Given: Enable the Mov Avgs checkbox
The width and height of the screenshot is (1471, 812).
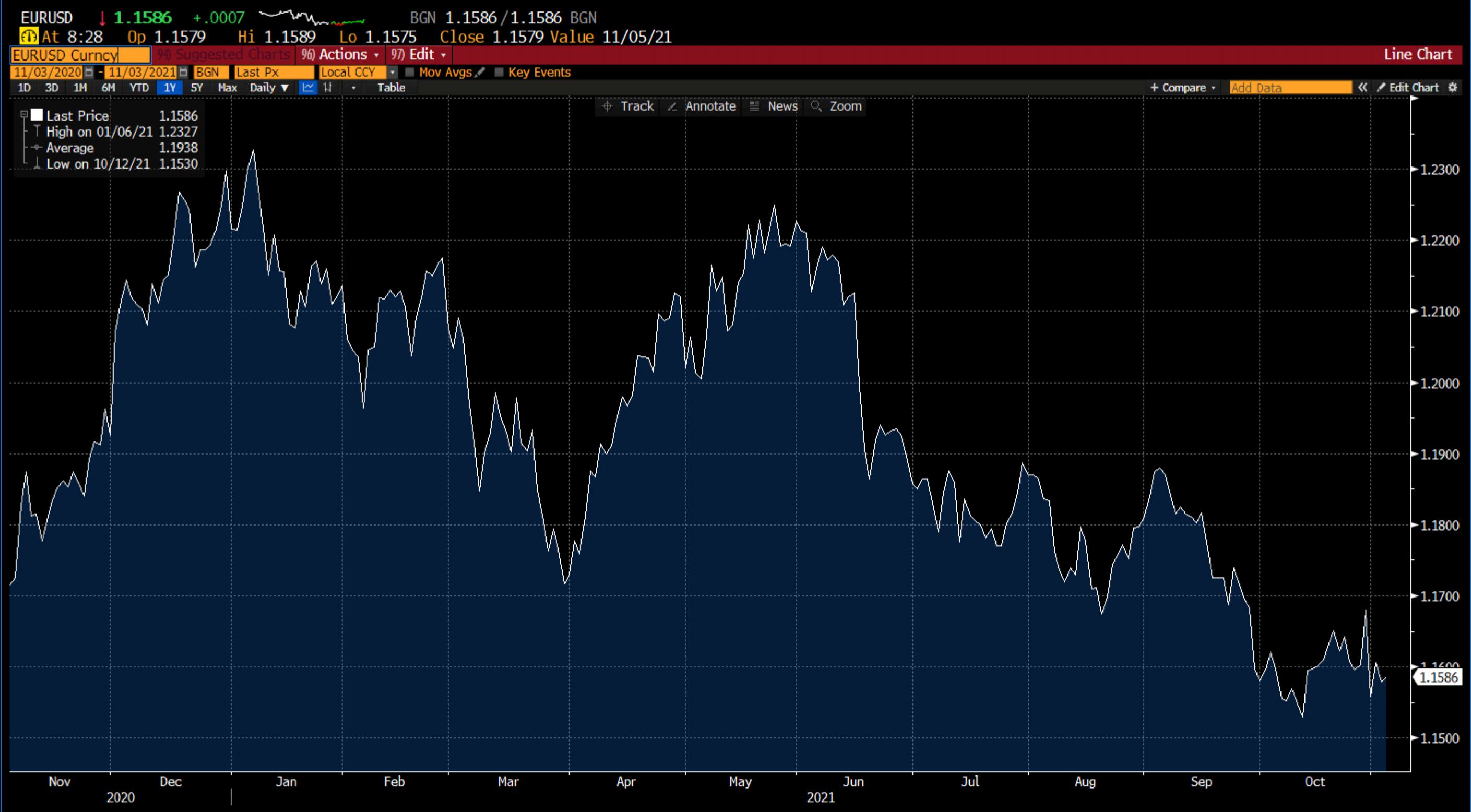Looking at the screenshot, I should 409,72.
